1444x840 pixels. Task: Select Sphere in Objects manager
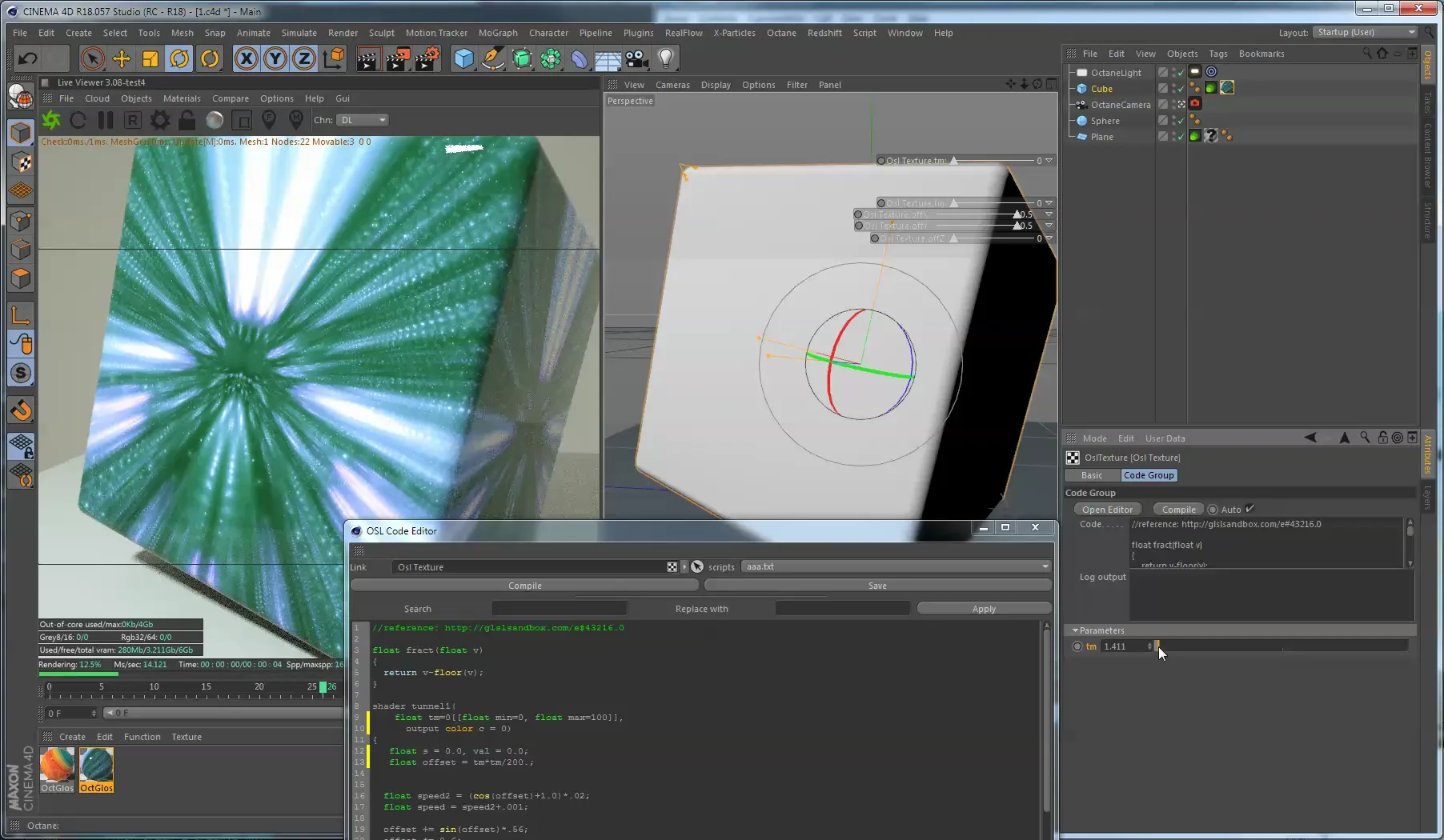coord(1105,121)
